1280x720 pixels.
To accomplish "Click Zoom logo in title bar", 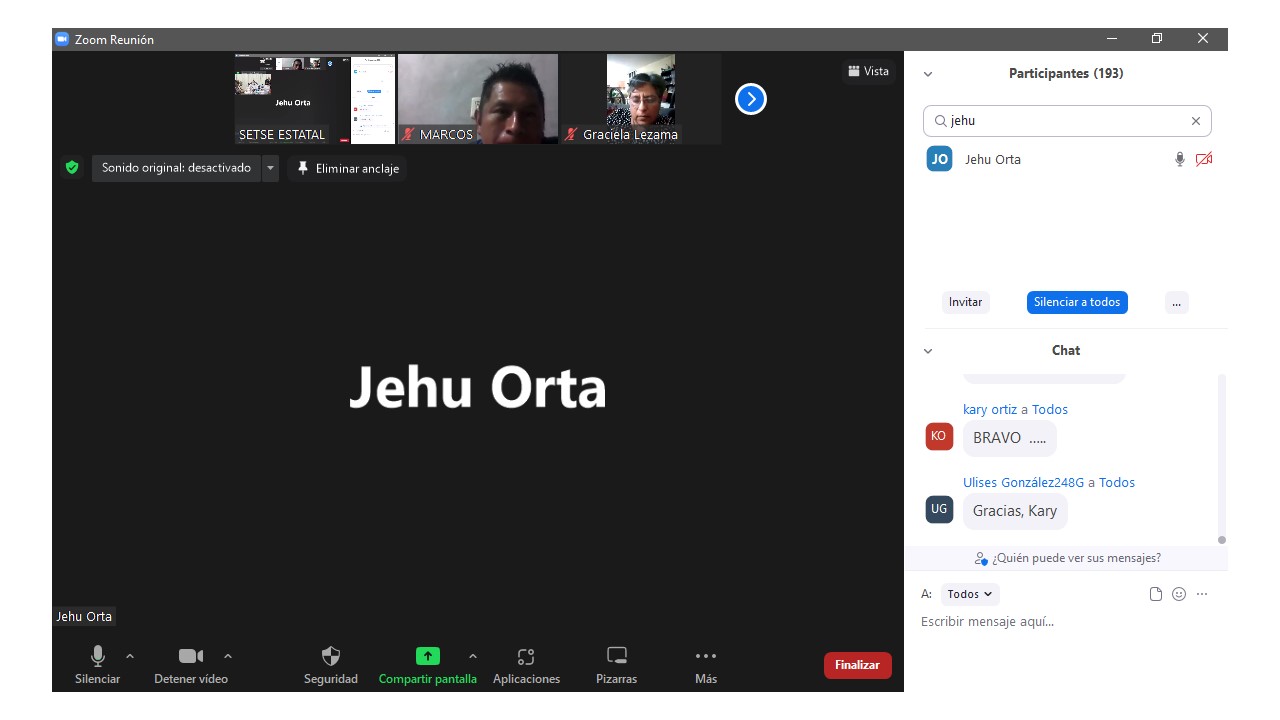I will click(62, 39).
